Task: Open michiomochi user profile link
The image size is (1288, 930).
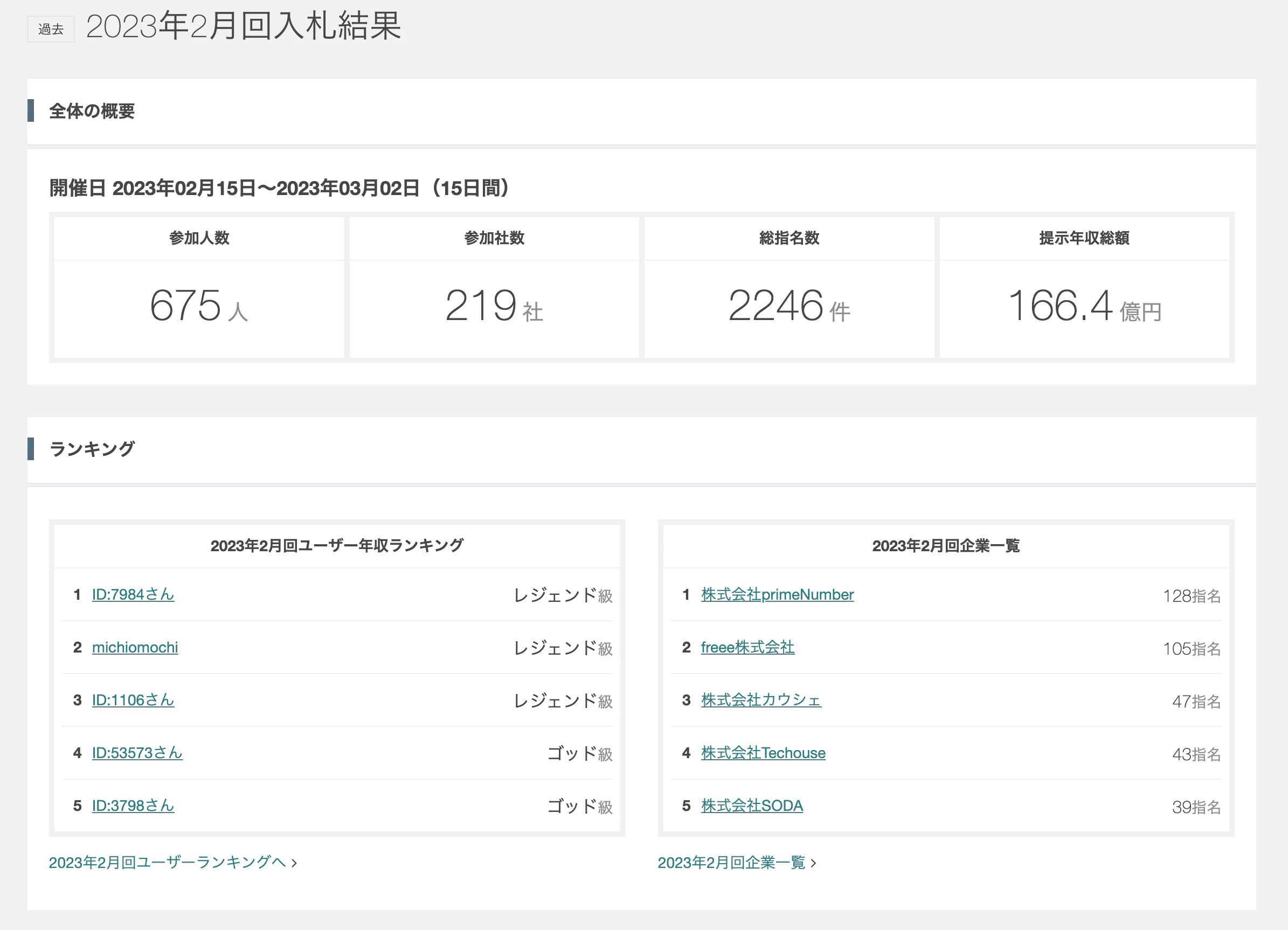Action: tap(135, 647)
